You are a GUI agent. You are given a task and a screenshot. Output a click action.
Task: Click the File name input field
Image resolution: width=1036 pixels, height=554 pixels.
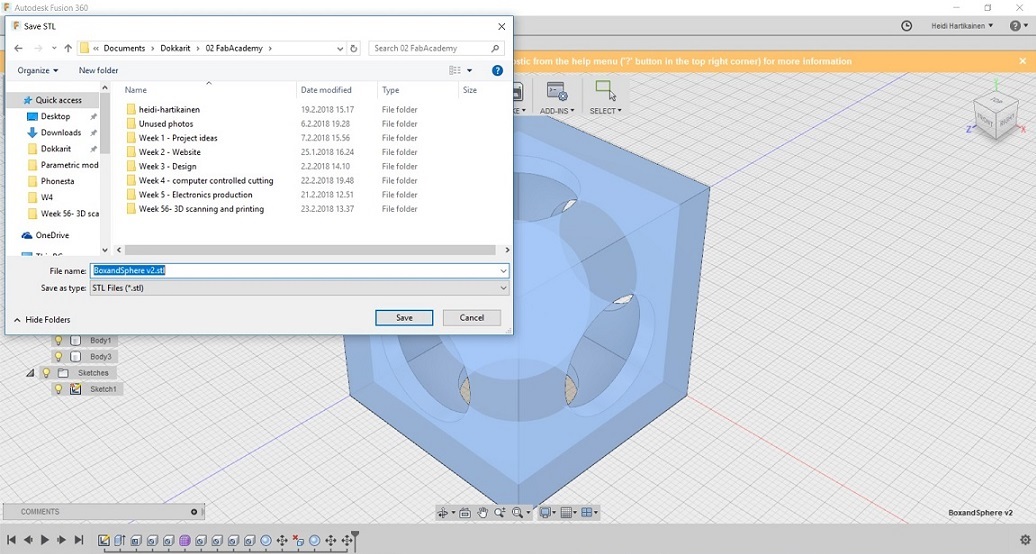tap(299, 270)
